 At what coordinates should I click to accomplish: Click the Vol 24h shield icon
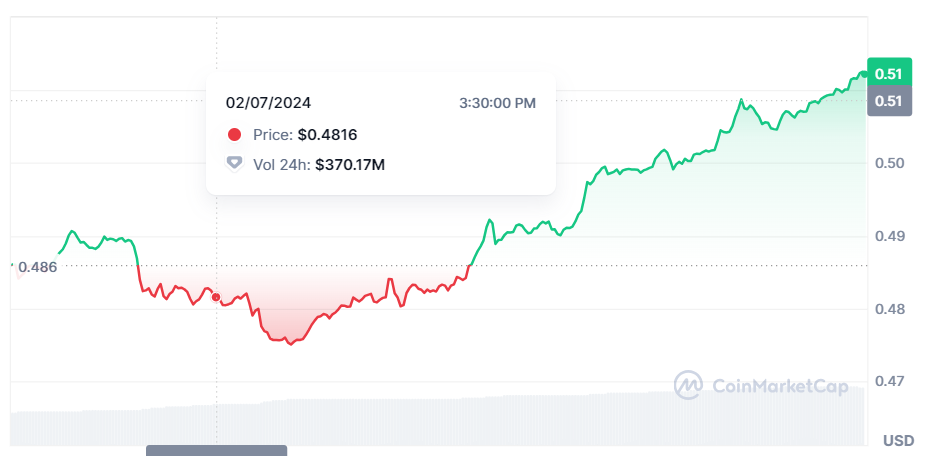point(234,164)
